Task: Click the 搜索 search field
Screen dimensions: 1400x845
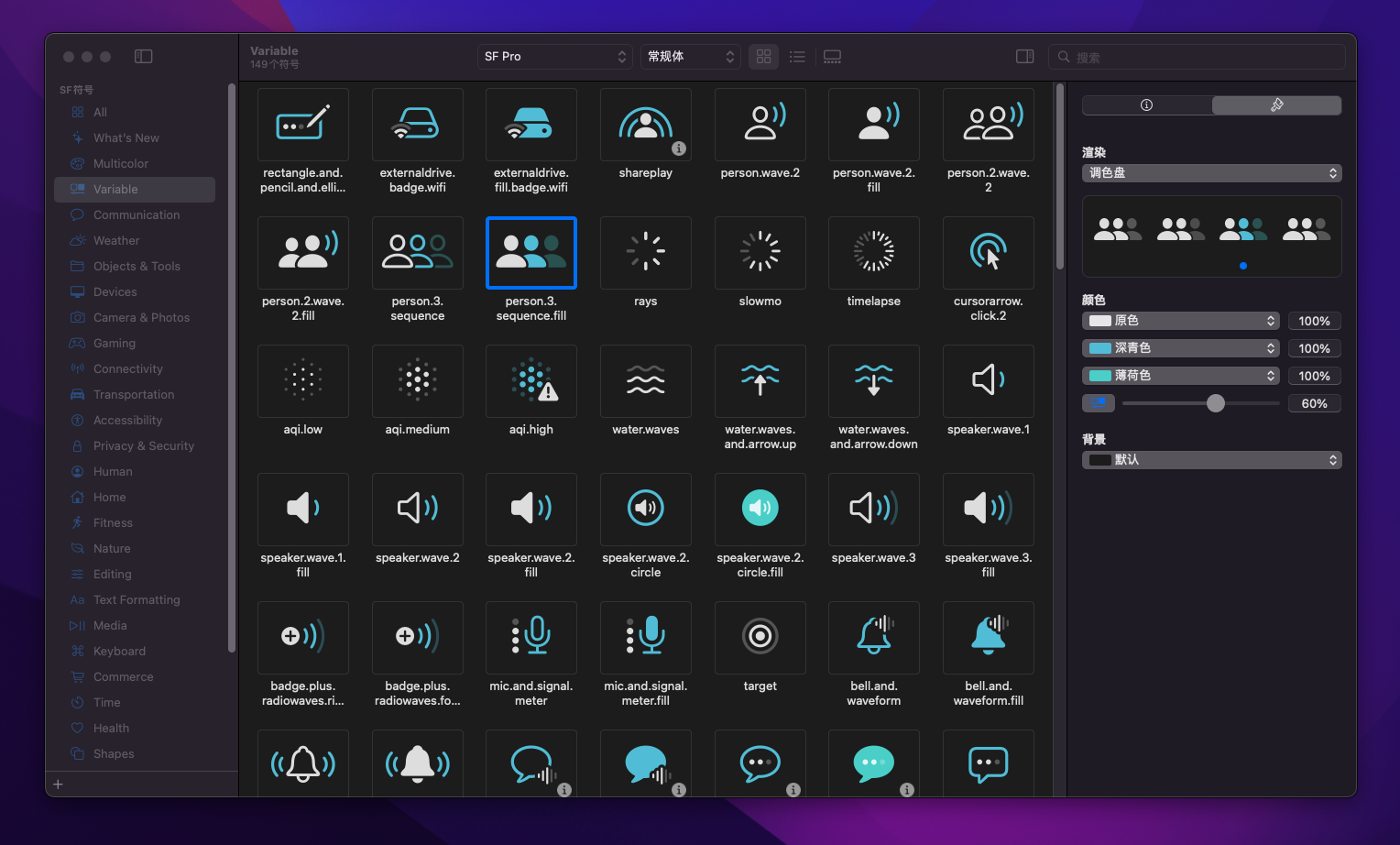Action: click(x=1197, y=57)
